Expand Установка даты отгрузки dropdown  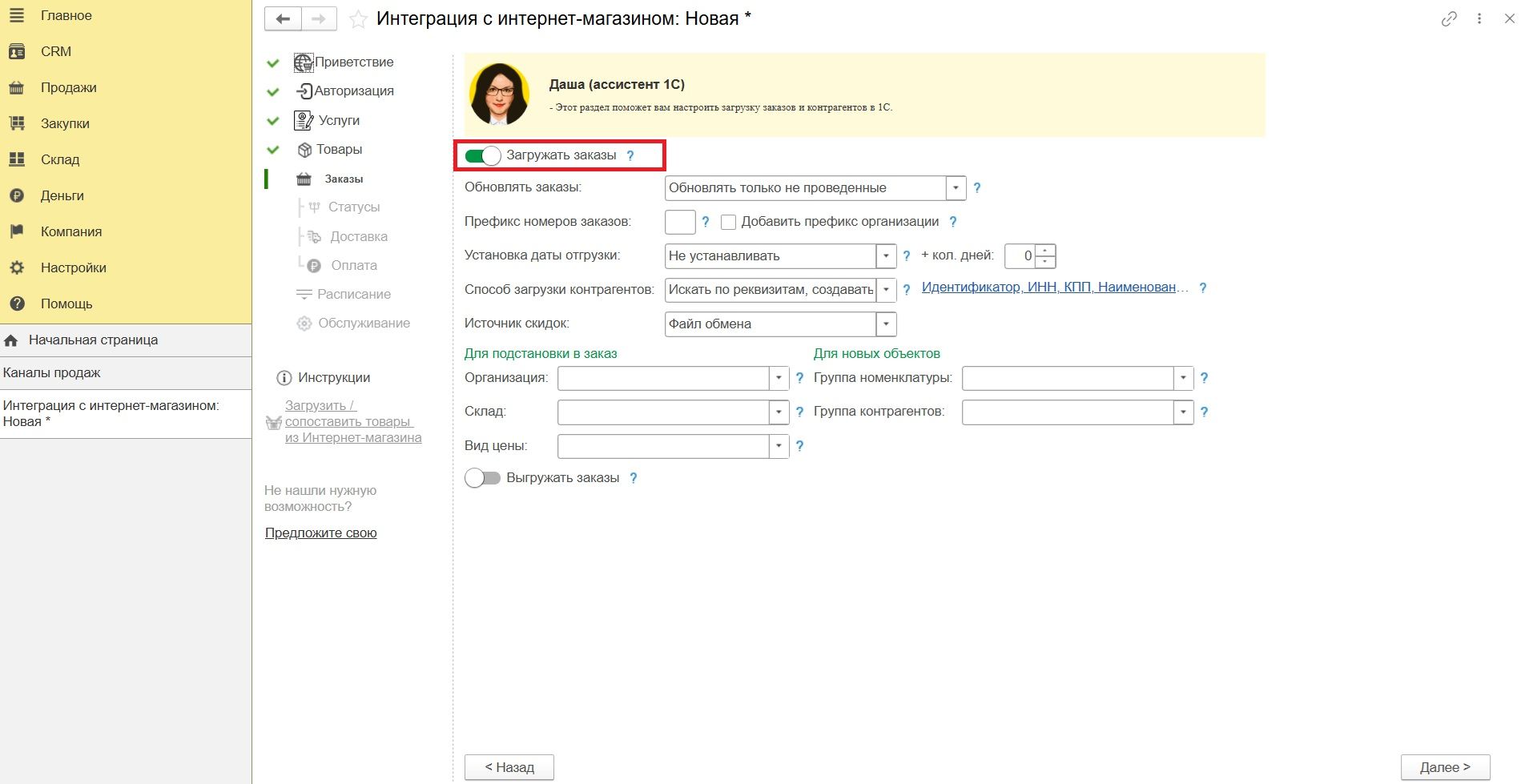(886, 256)
